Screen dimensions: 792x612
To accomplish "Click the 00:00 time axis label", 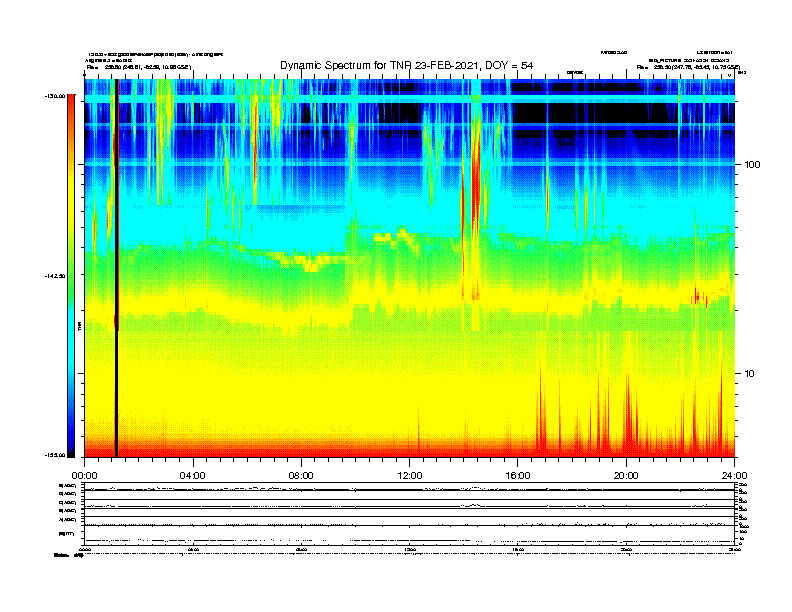I will point(84,476).
